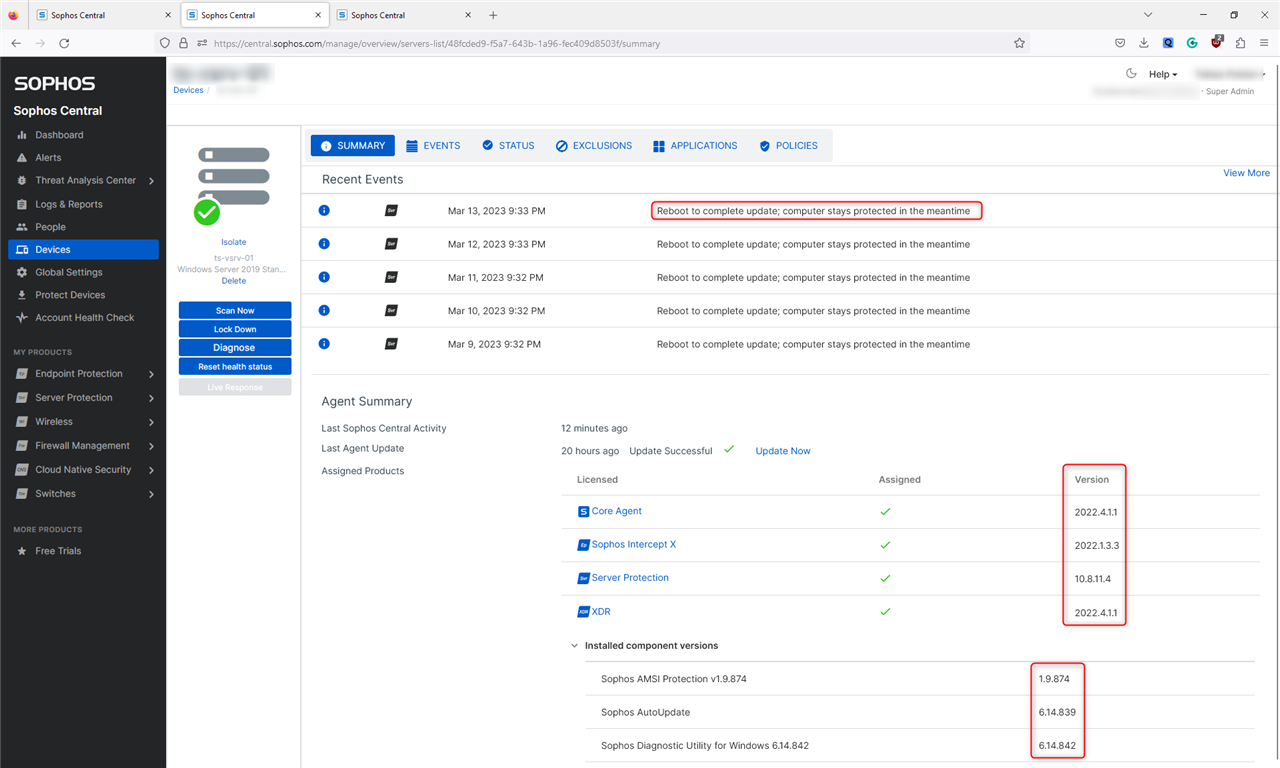The width and height of the screenshot is (1280, 768).
Task: Expand Switches submenu arrow
Action: [151, 494]
